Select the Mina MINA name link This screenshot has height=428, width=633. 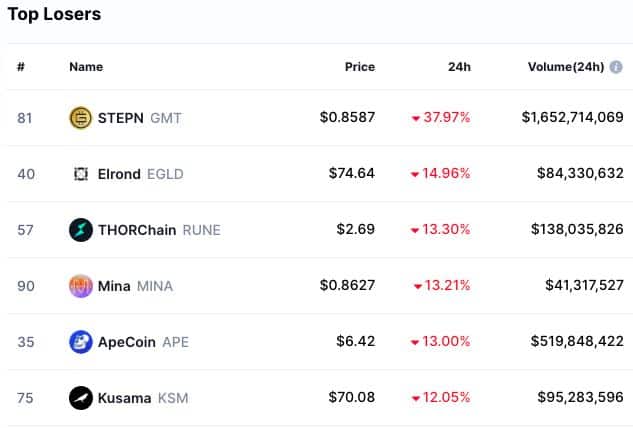[x=135, y=286]
